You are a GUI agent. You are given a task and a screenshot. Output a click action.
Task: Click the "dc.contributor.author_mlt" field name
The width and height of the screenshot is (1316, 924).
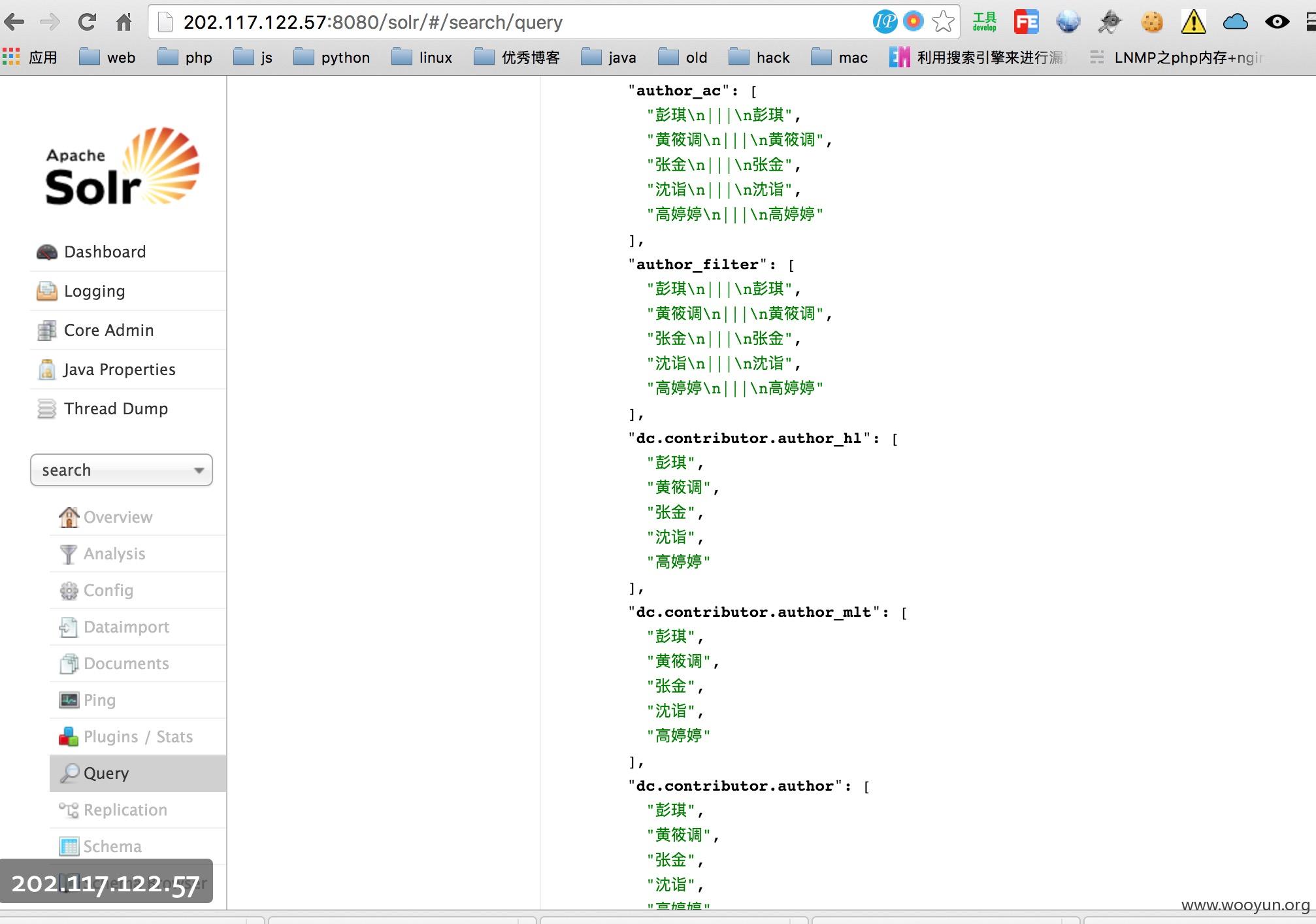coord(753,612)
